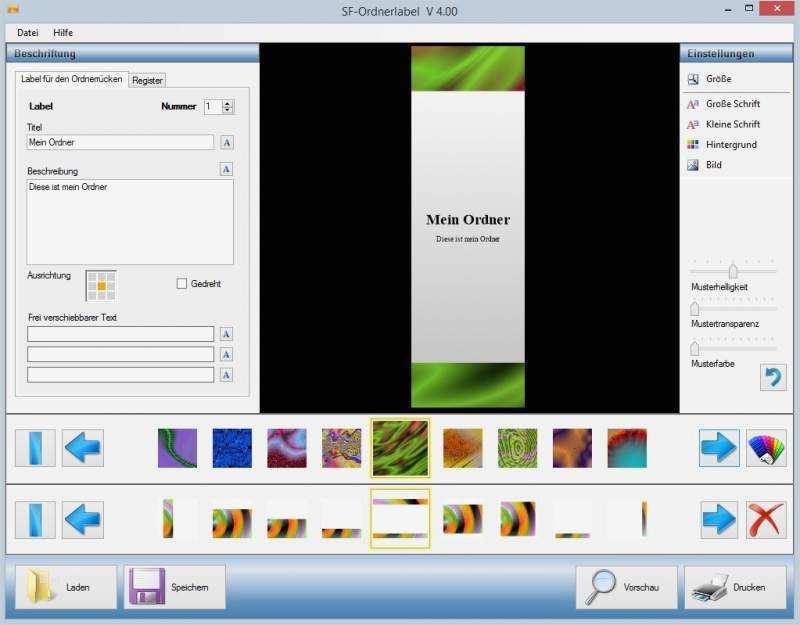Select the purple green pattern thumbnail
The image size is (800, 625).
click(177, 448)
